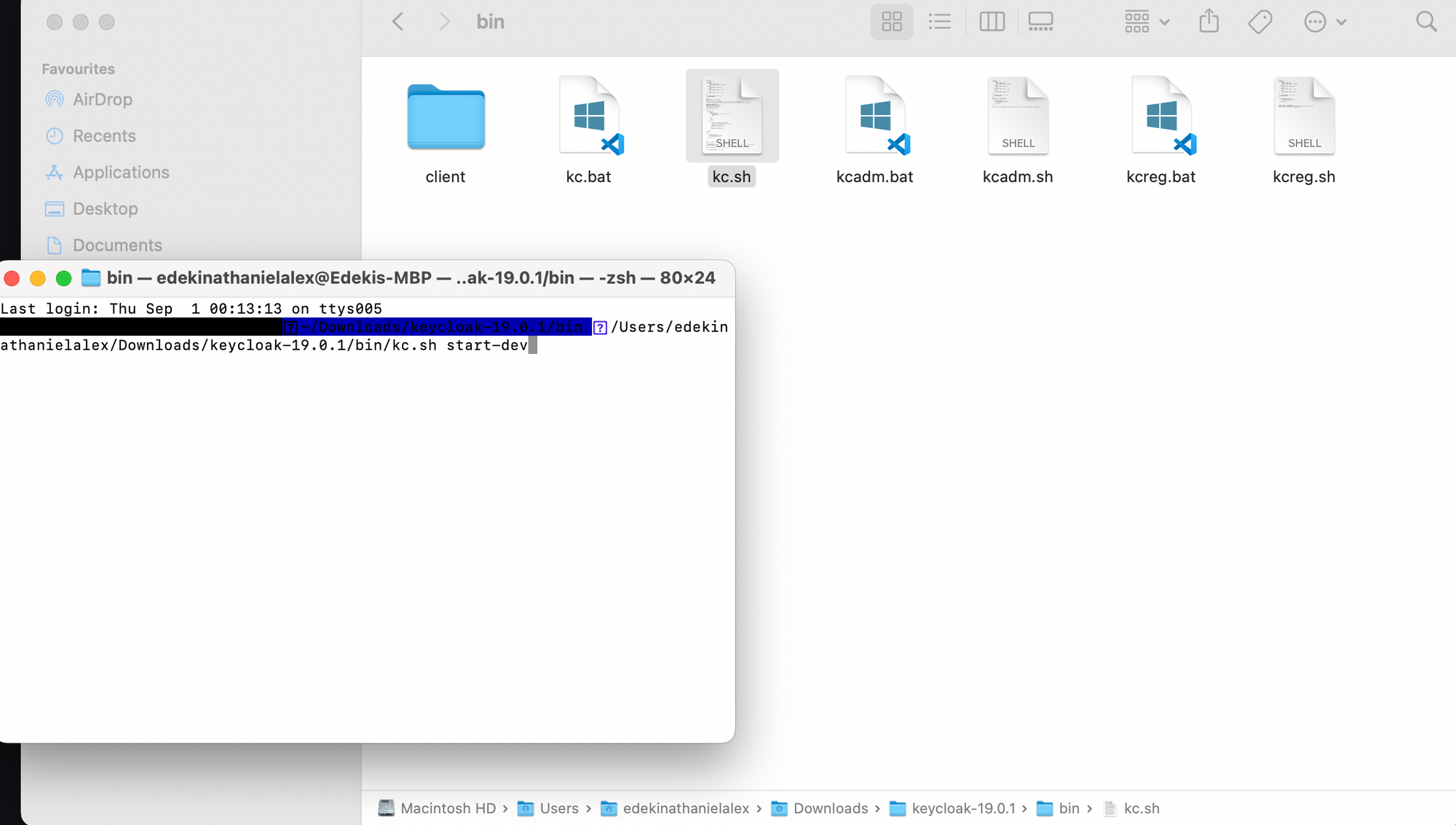Select Applications in Favourites sidebar

click(121, 171)
